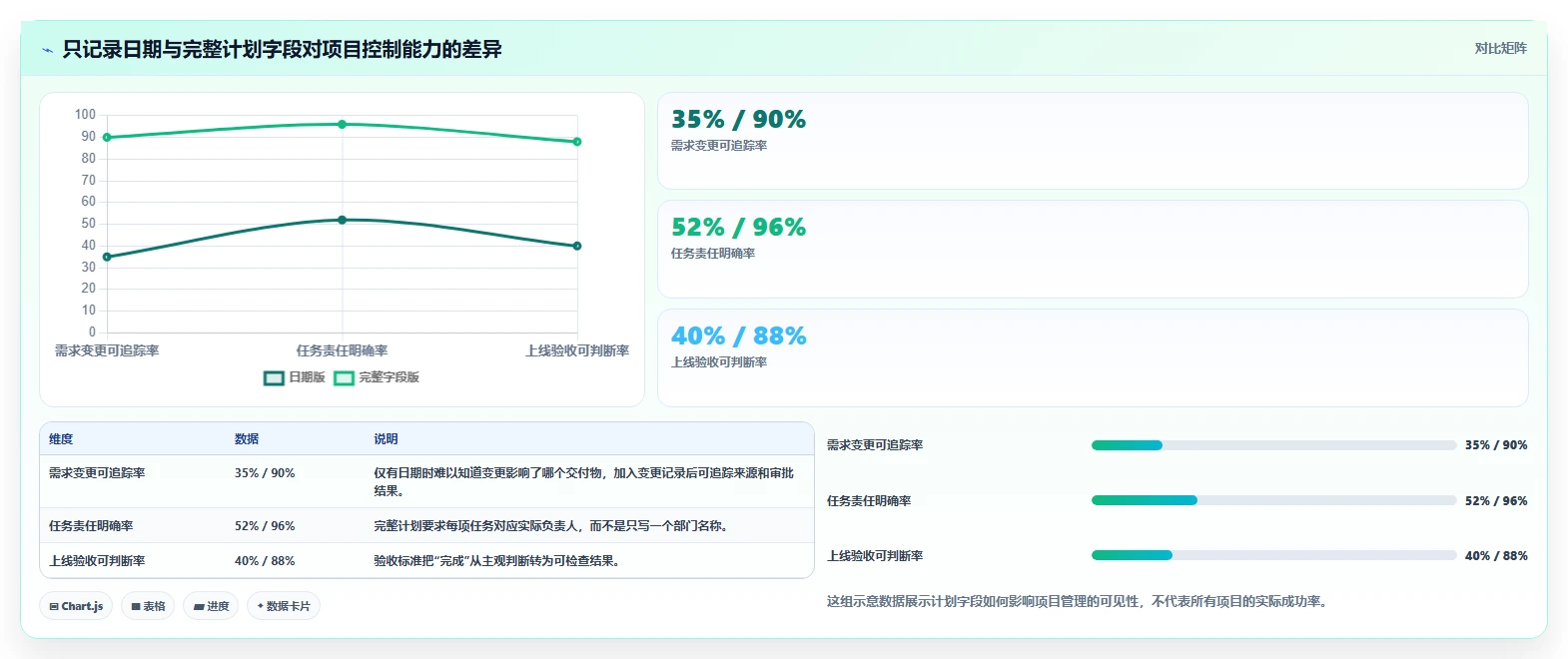Click 日期版 peak point at 任务责任明确率

coord(342,220)
